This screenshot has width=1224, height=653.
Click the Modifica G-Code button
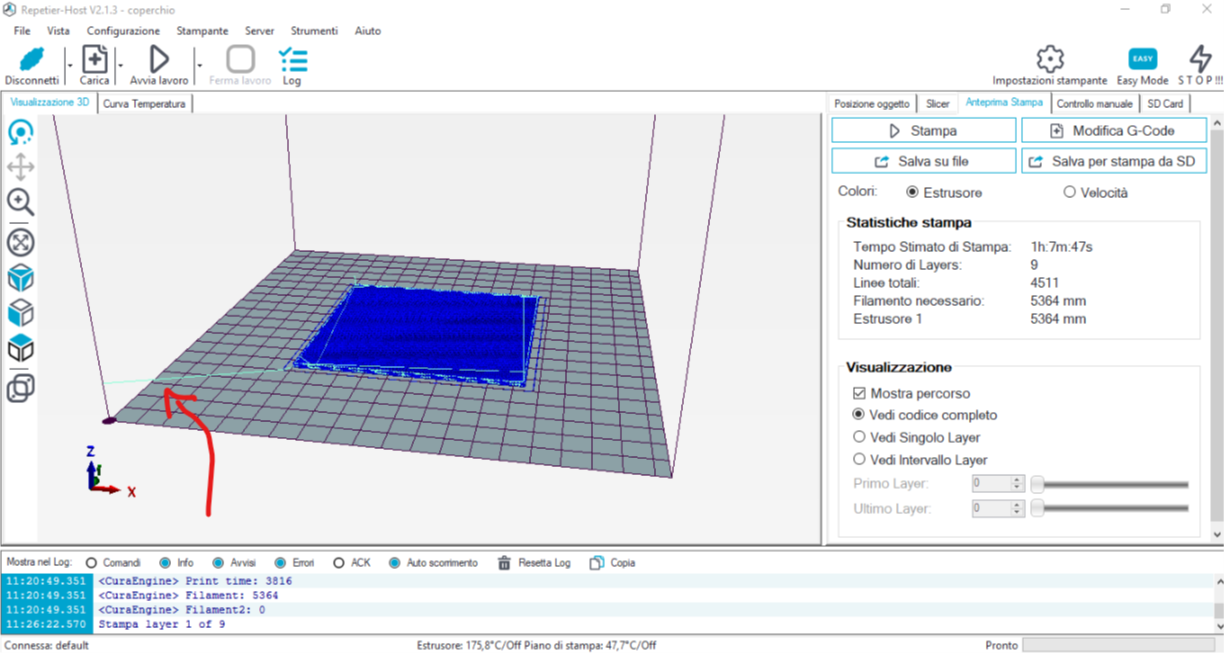1113,131
